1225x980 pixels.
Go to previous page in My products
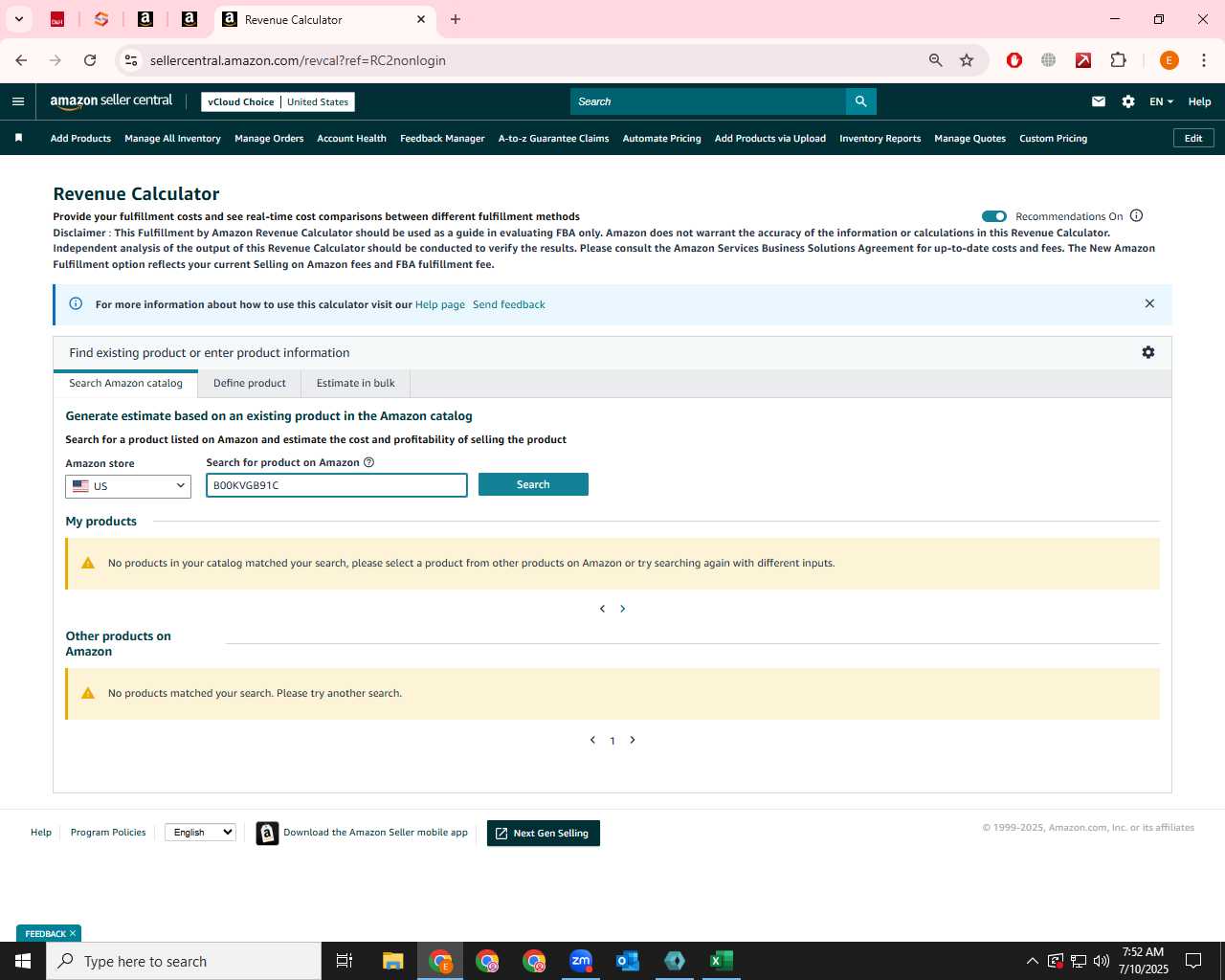pos(602,609)
